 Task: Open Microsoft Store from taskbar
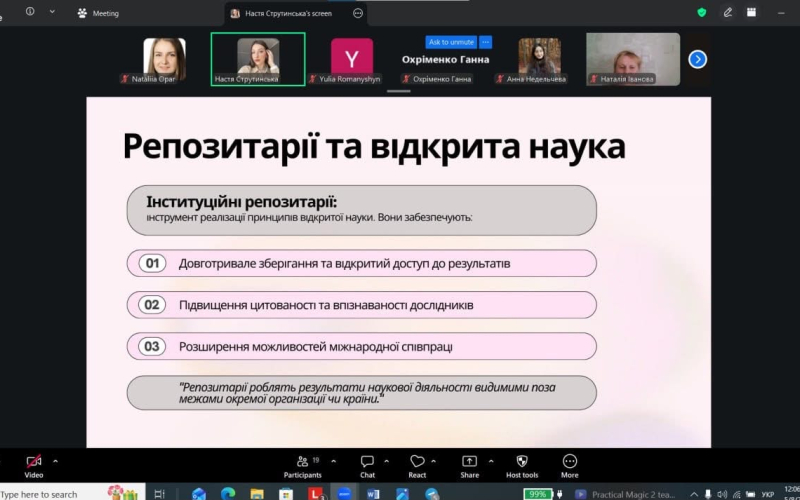pyautogui.click(x=286, y=494)
